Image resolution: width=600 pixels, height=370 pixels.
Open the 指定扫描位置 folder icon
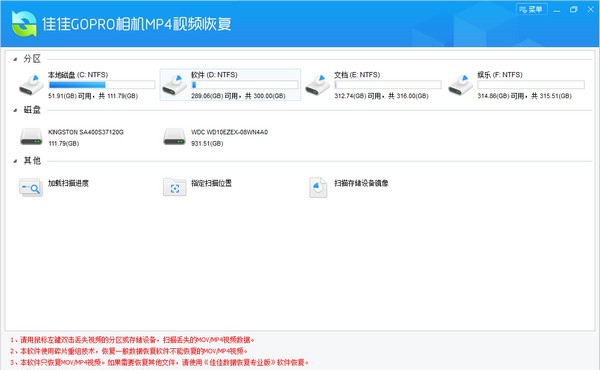[x=174, y=187]
